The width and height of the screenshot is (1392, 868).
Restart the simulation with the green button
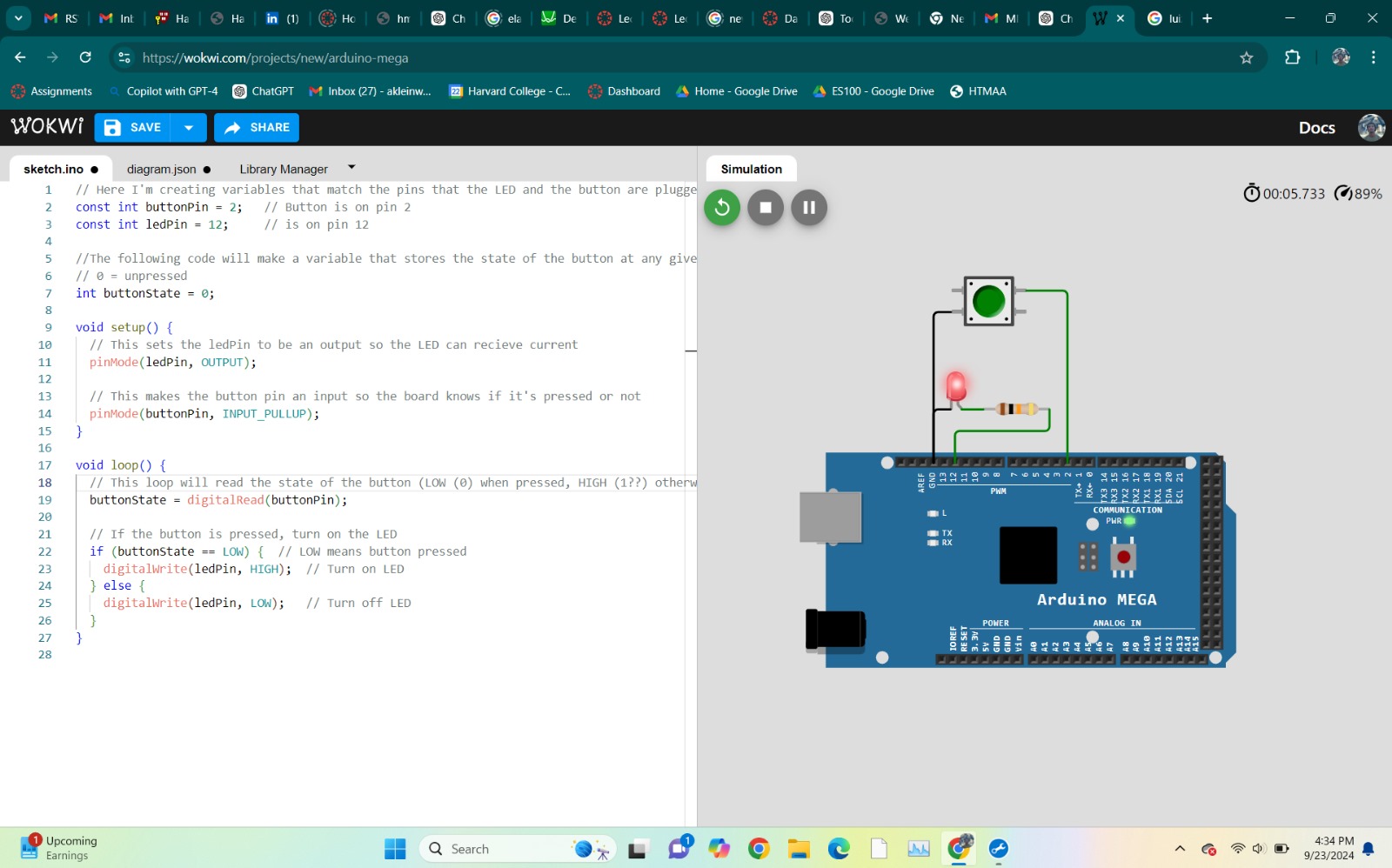click(x=721, y=207)
